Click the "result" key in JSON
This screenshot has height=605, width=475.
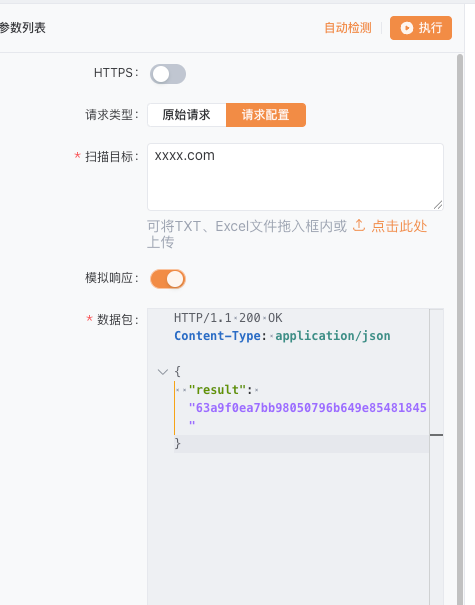pyautogui.click(x=216, y=390)
